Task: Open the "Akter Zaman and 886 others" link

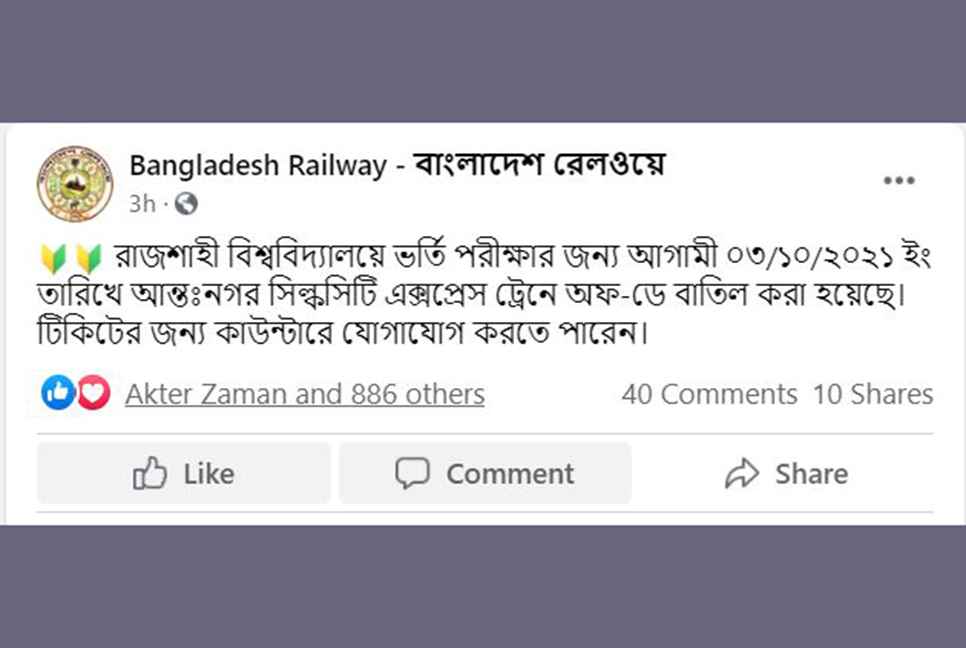Action: (x=305, y=394)
